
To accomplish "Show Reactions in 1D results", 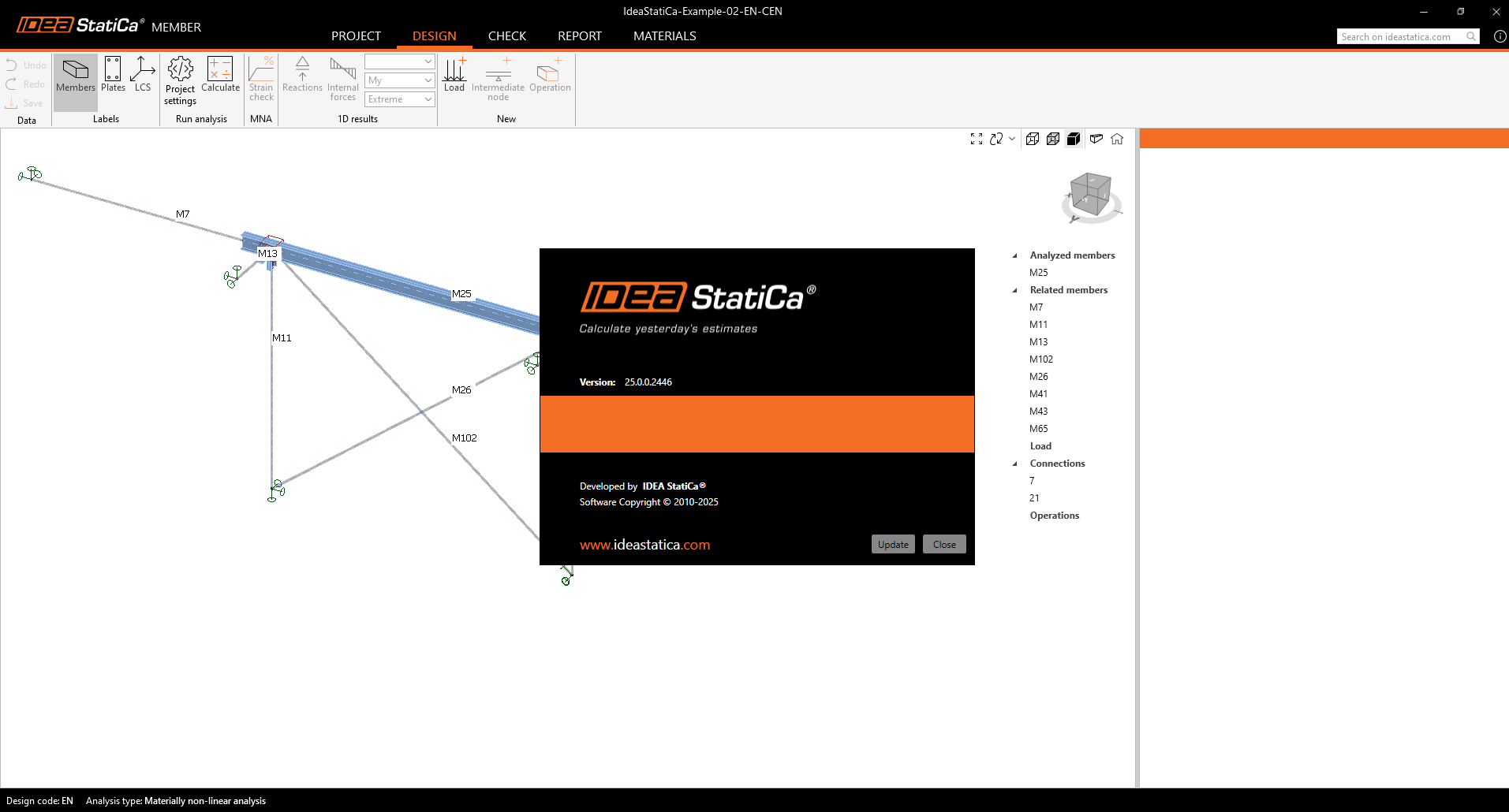I will [302, 76].
